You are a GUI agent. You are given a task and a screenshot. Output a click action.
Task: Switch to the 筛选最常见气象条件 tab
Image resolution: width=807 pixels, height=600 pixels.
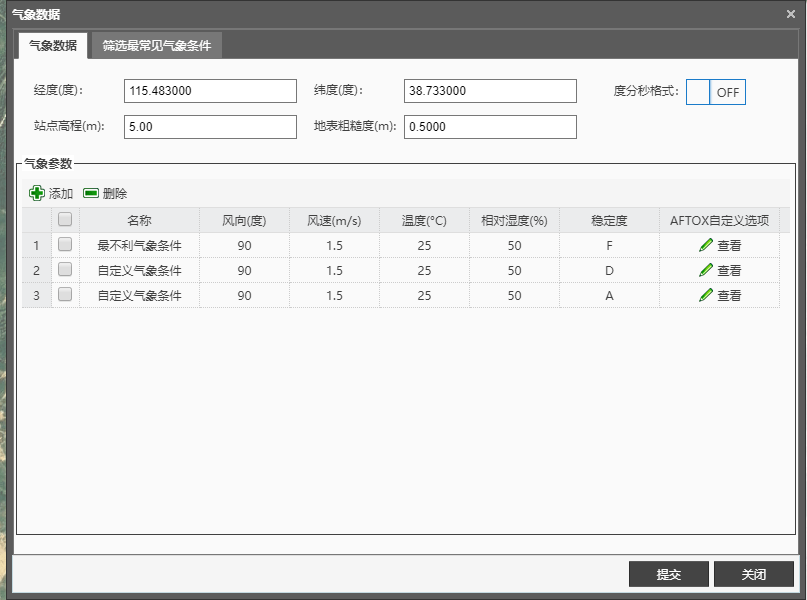156,46
